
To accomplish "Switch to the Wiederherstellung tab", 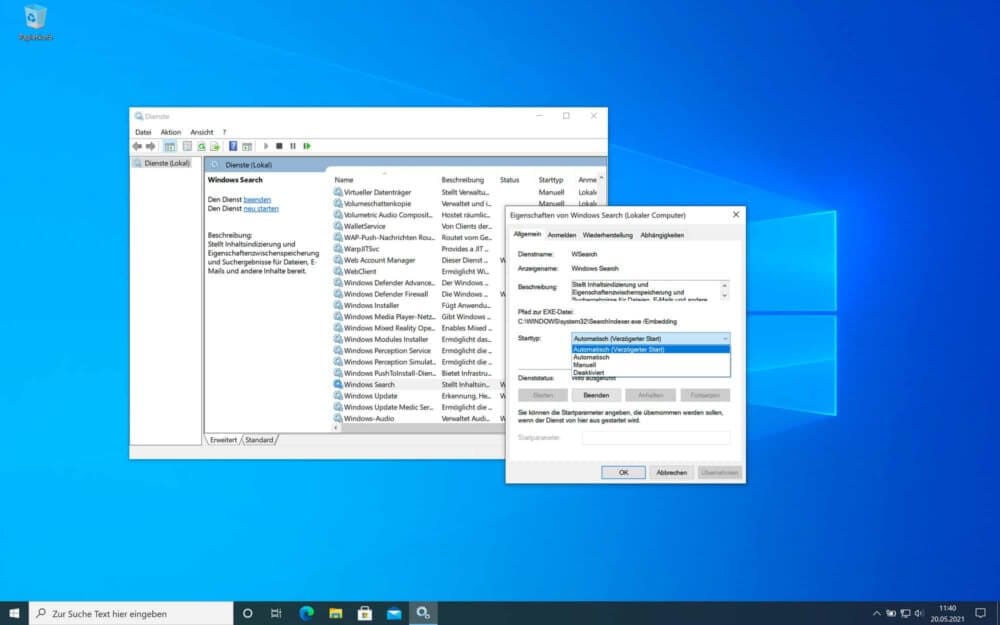I will click(x=608, y=235).
